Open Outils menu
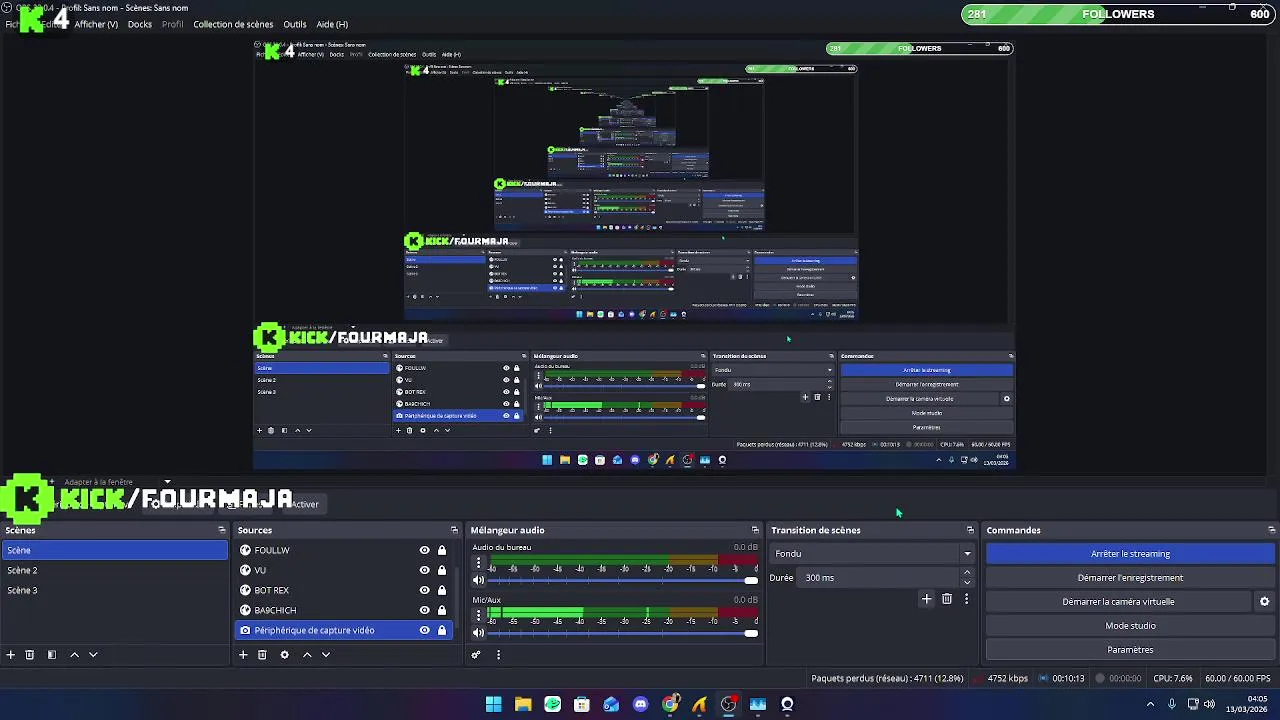The height and width of the screenshot is (720, 1280). (295, 24)
